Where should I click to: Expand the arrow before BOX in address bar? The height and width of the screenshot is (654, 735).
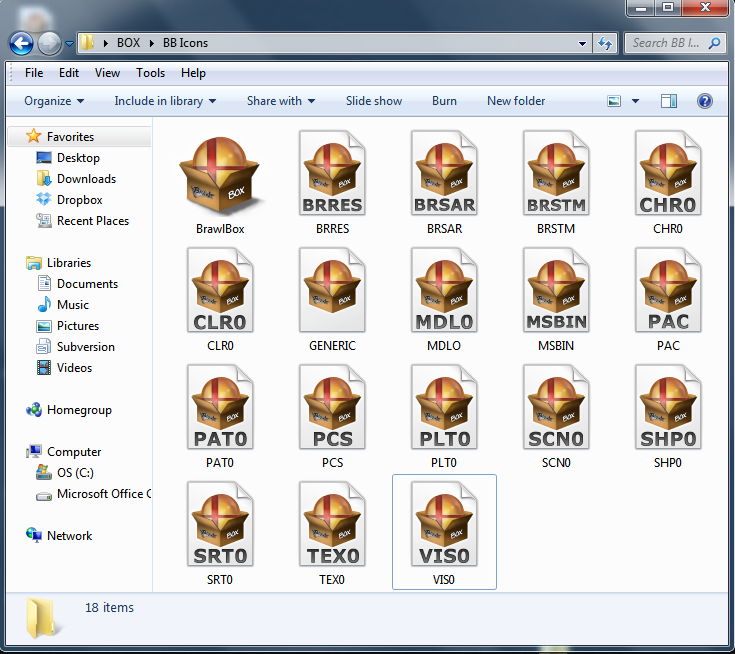[x=106, y=43]
